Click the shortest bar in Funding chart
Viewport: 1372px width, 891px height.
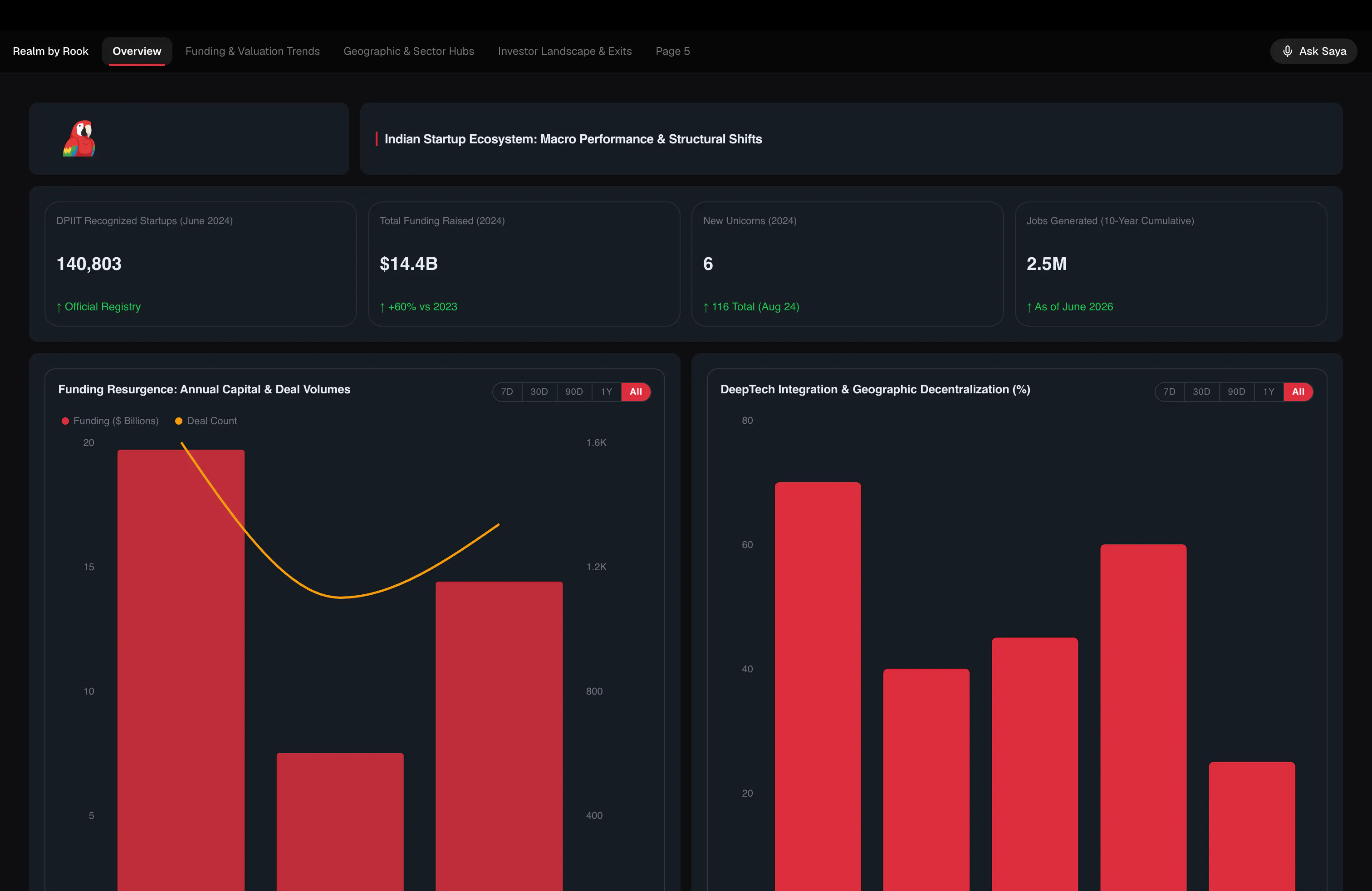coord(340,821)
